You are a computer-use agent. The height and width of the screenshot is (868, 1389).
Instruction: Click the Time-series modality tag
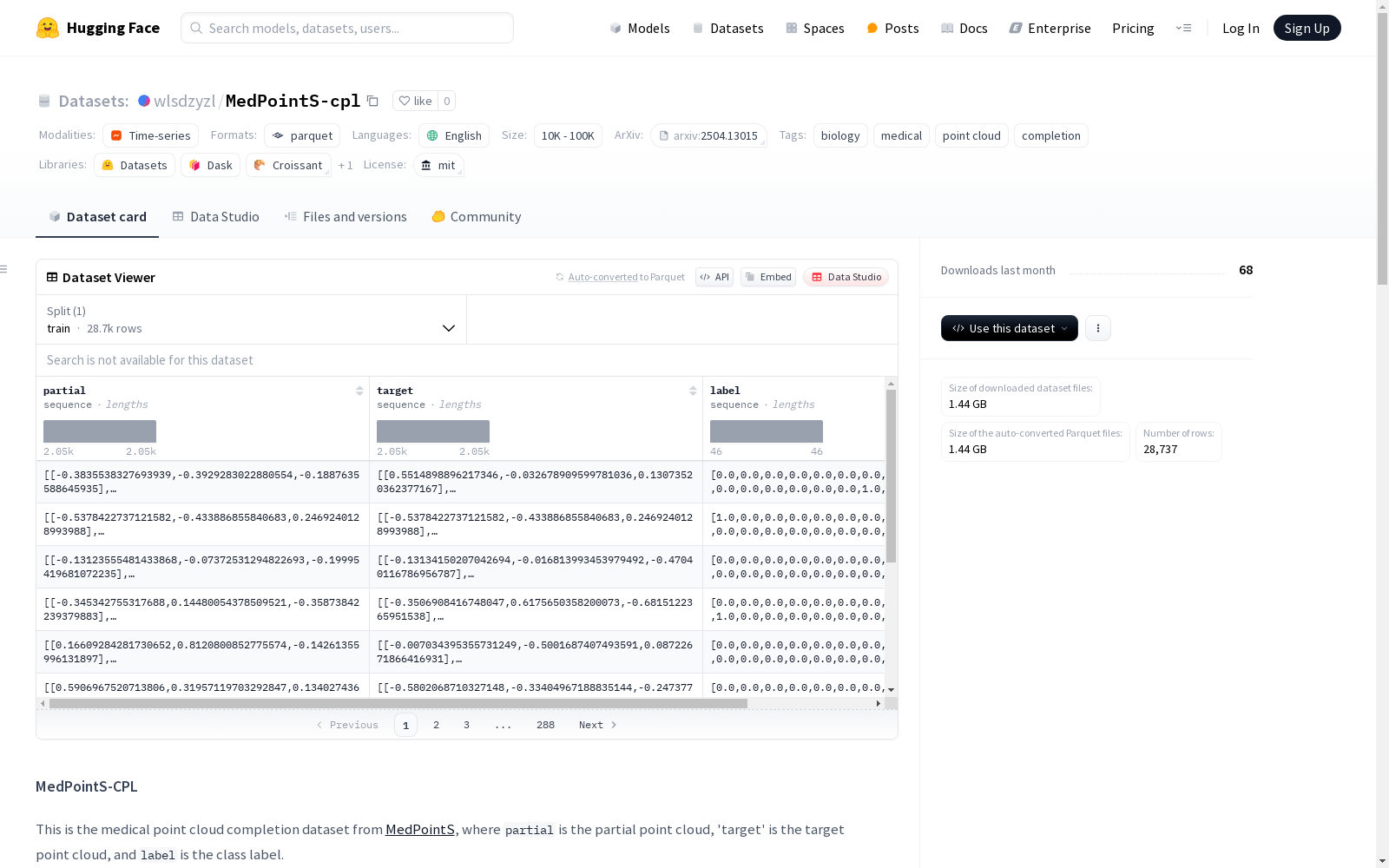point(150,135)
